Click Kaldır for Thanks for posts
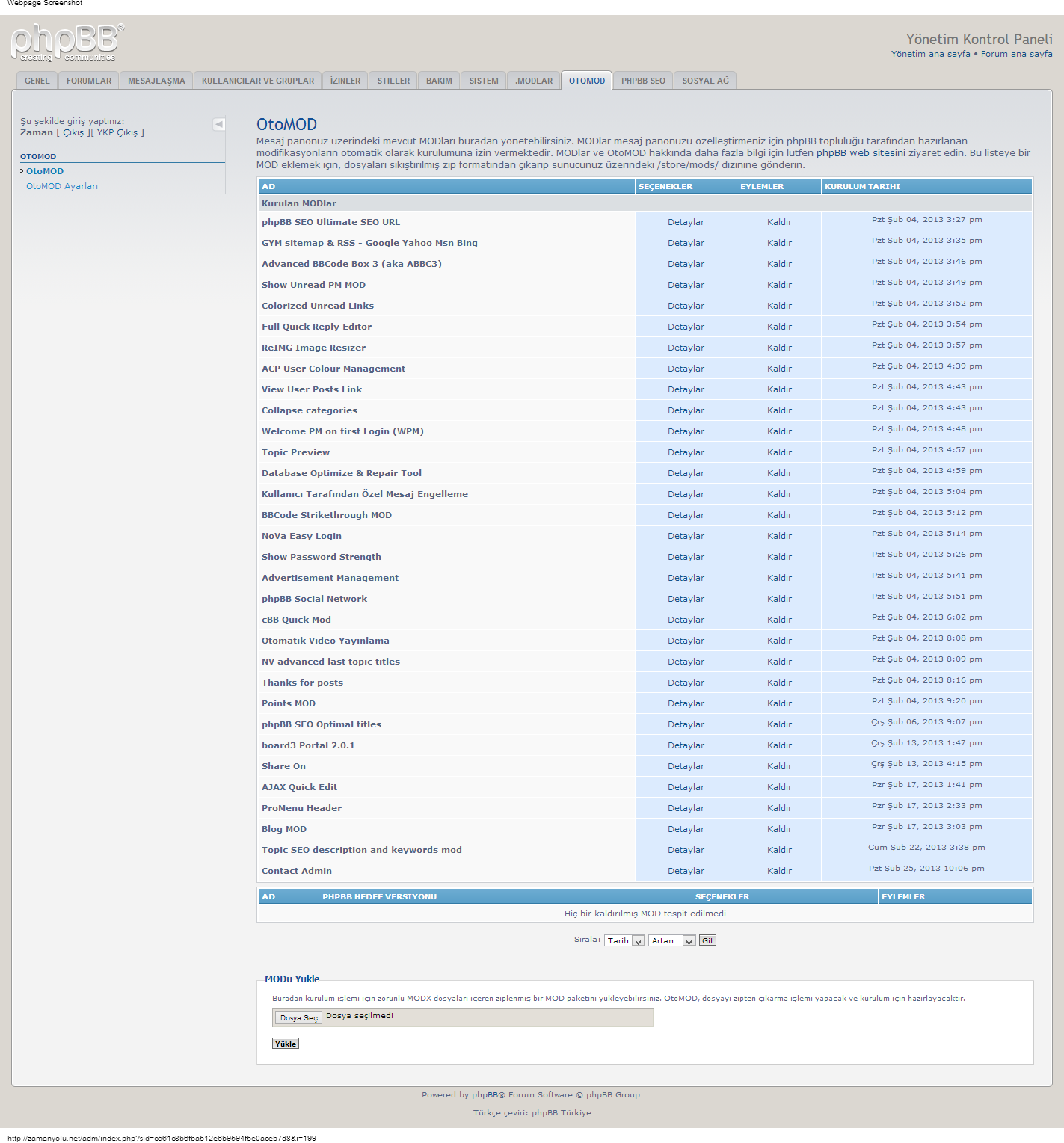Viewport: 1064px width, 1143px height. [779, 683]
